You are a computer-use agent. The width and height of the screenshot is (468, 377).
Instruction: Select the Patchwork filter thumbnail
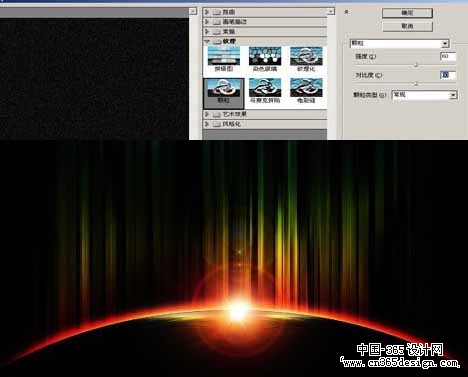point(224,59)
